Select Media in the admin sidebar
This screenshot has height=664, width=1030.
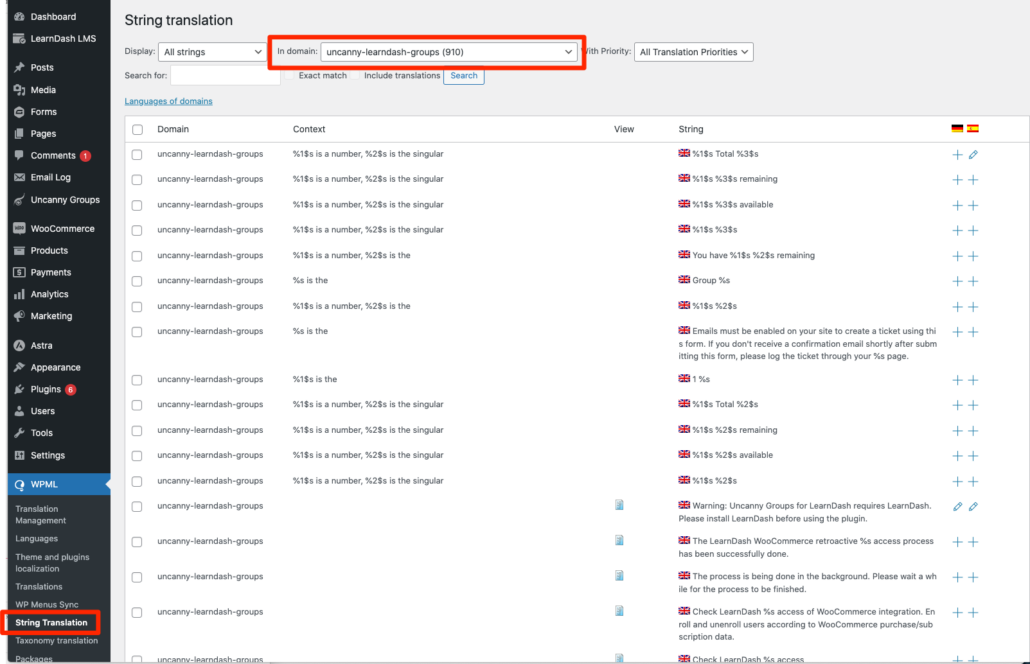(x=42, y=89)
